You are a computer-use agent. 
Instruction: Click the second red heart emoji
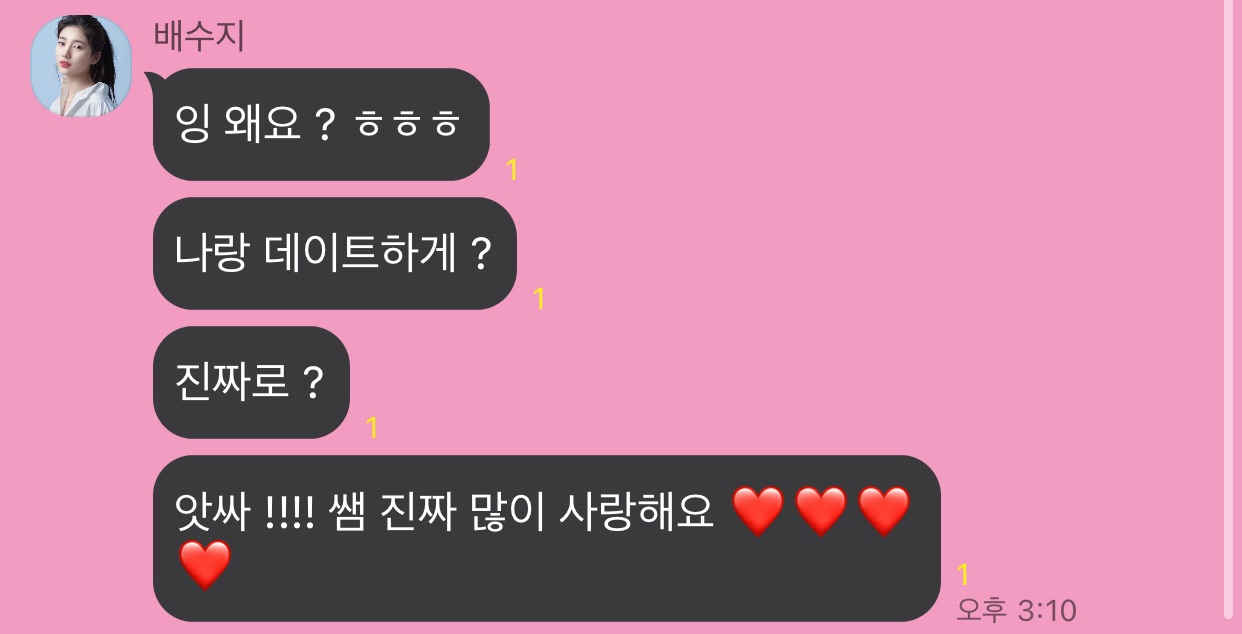[821, 512]
